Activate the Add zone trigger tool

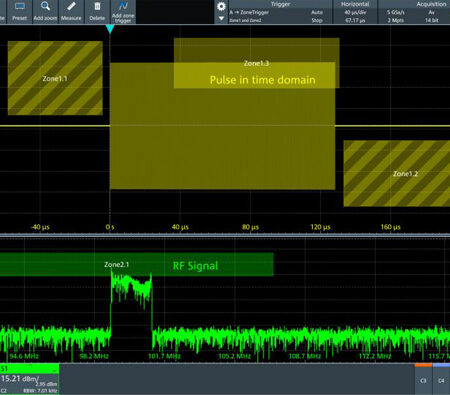[x=123, y=11]
